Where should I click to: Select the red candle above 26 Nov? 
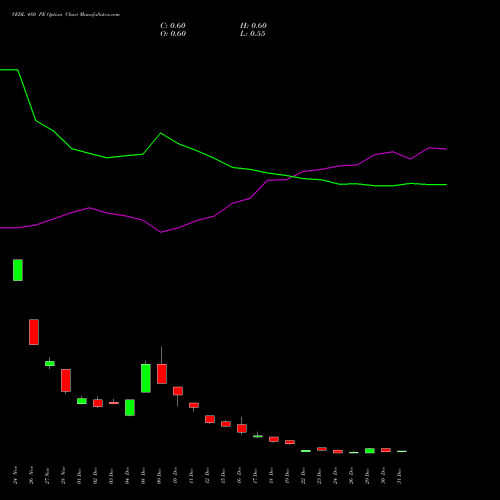point(34,332)
